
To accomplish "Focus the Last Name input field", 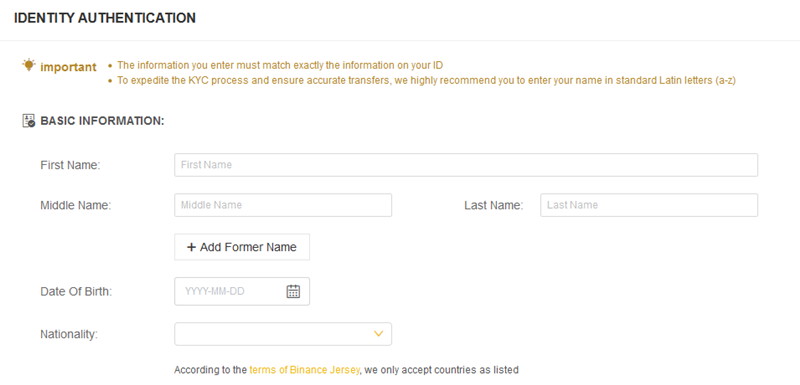I will click(x=649, y=205).
